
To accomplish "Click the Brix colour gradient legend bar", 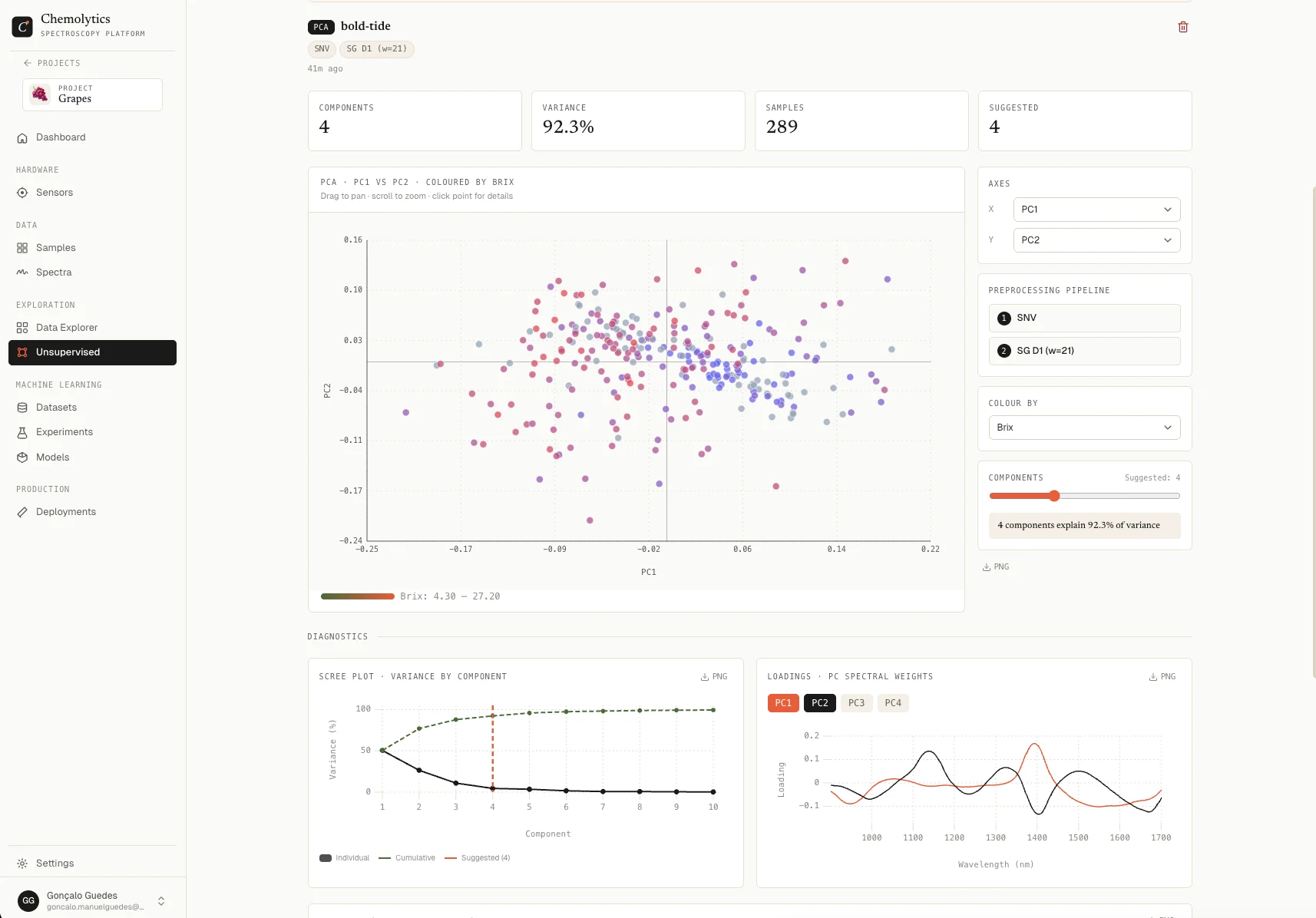I will coord(358,596).
